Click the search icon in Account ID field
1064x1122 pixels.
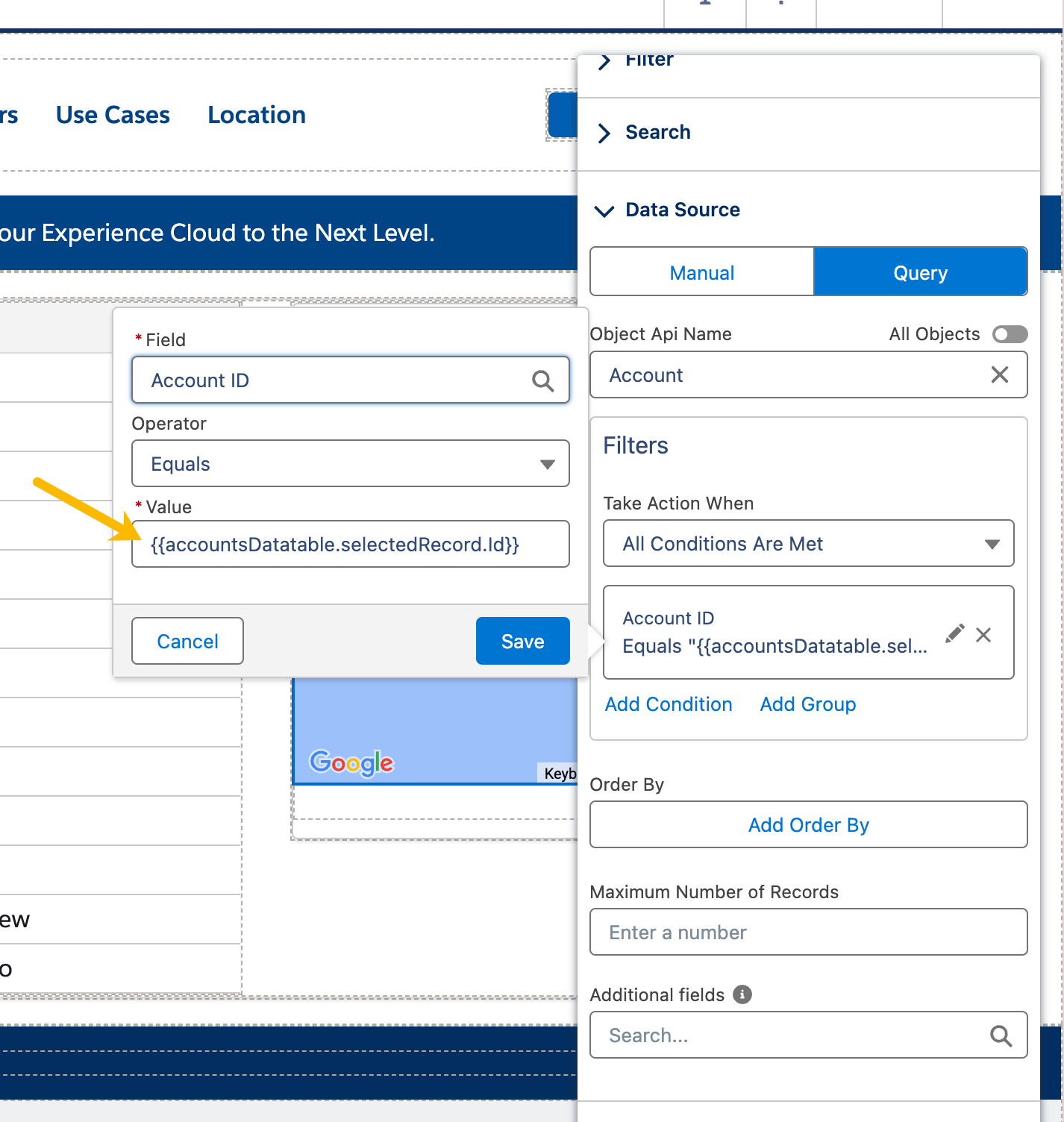542,381
